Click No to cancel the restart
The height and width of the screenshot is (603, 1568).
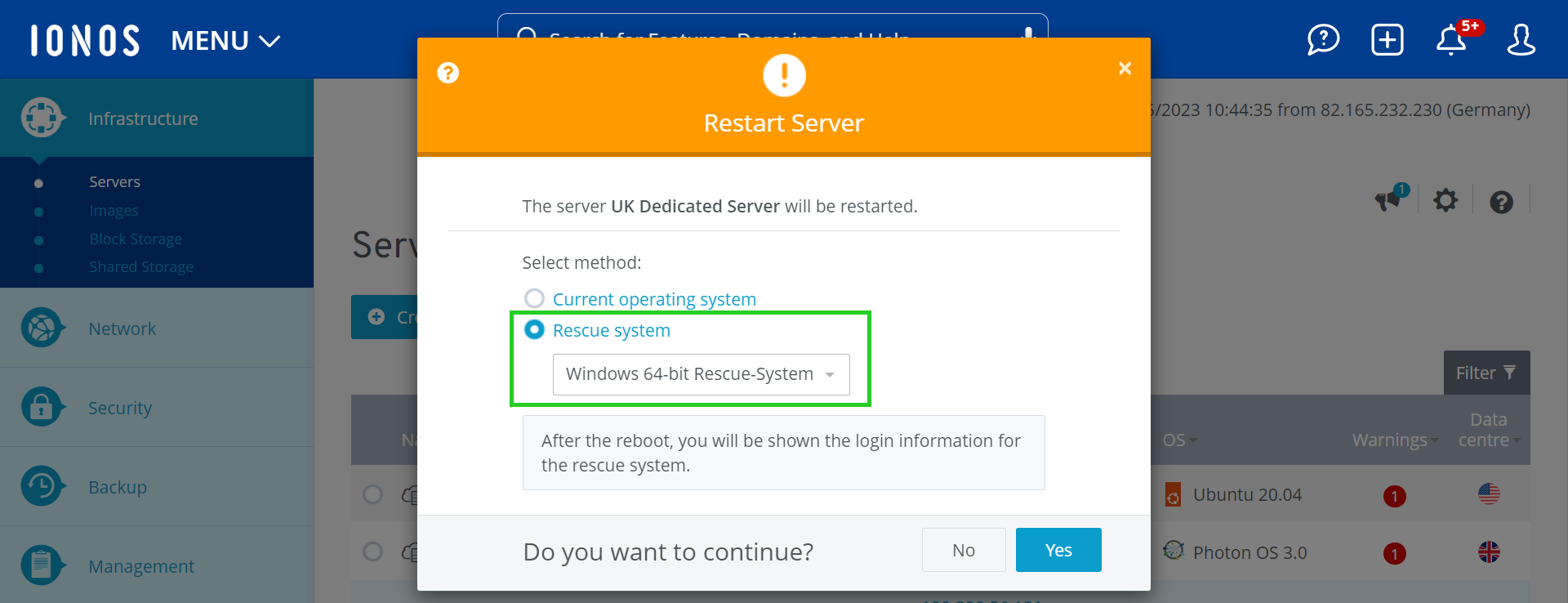coord(963,550)
